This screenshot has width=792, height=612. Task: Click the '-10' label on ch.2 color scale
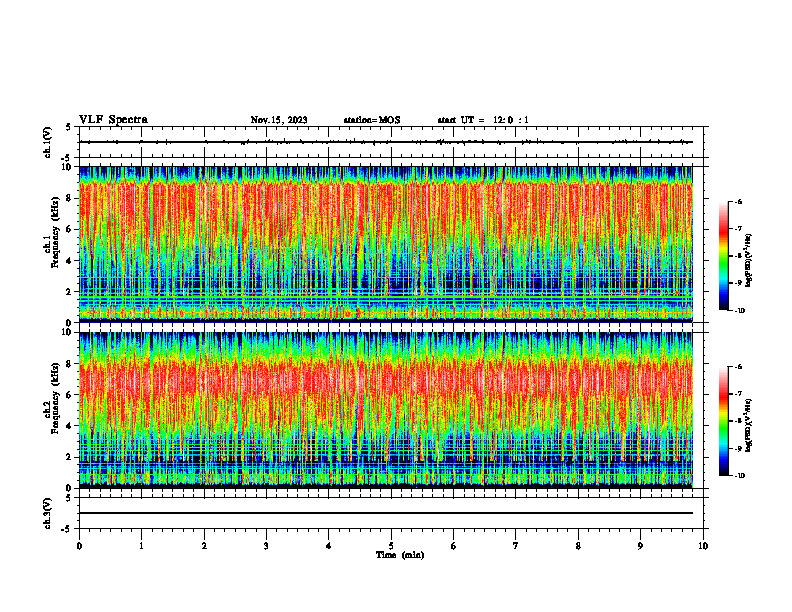tap(739, 476)
